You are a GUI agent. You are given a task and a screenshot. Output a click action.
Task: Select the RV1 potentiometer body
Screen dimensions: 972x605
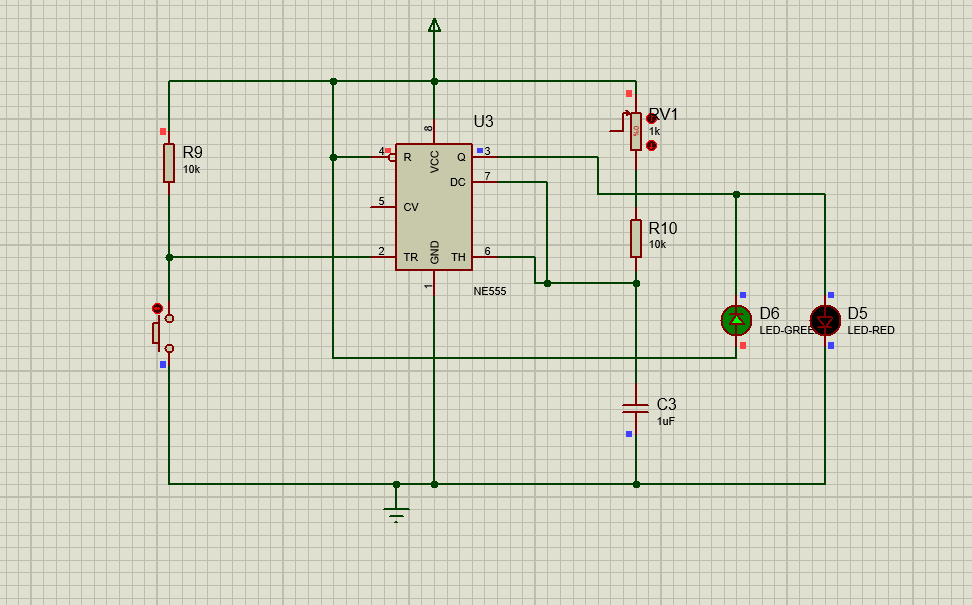tap(636, 131)
